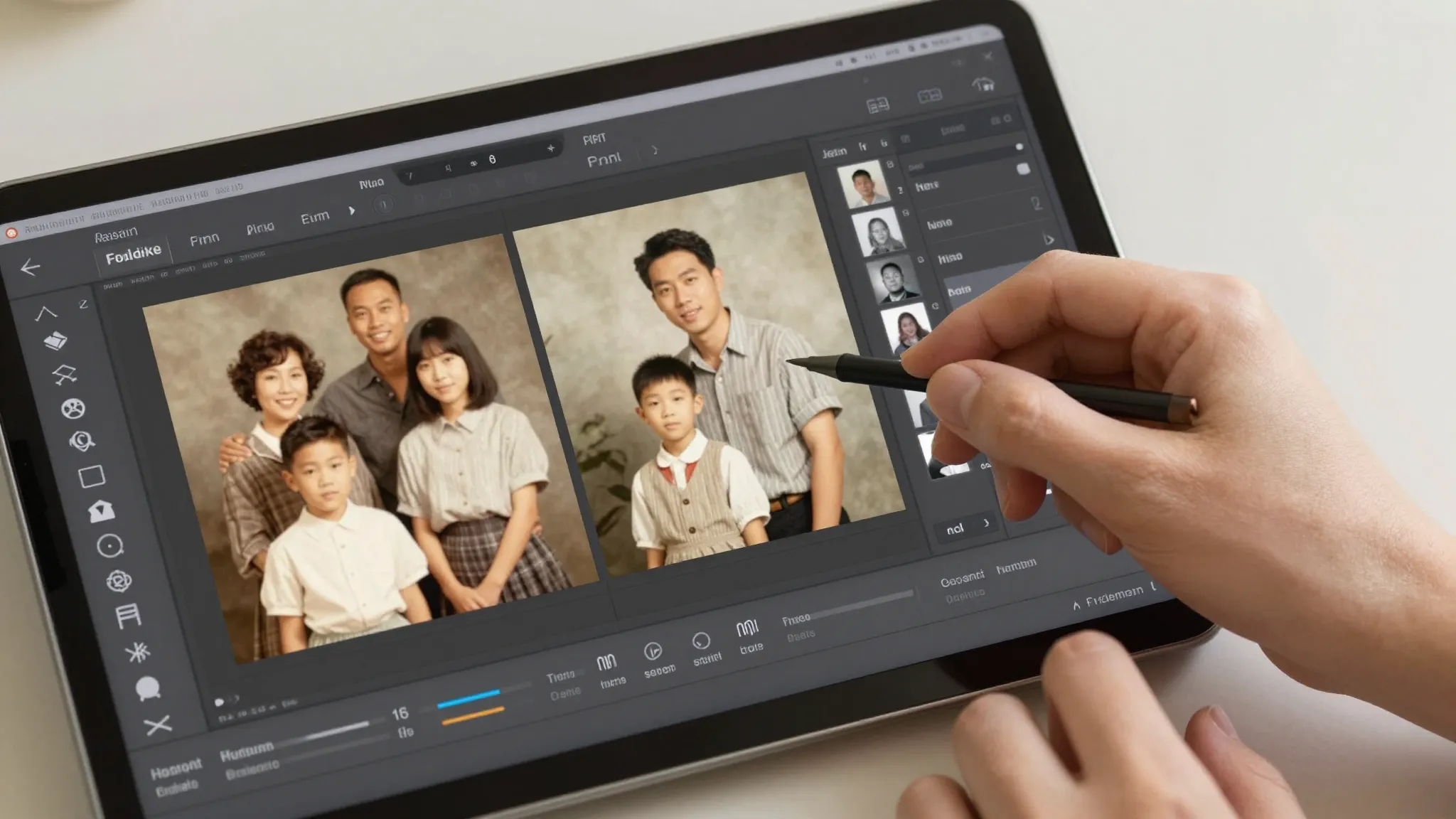The width and height of the screenshot is (1456, 819).
Task: Click the 'Geoaınıl' button at bottom right
Action: [x=963, y=579]
